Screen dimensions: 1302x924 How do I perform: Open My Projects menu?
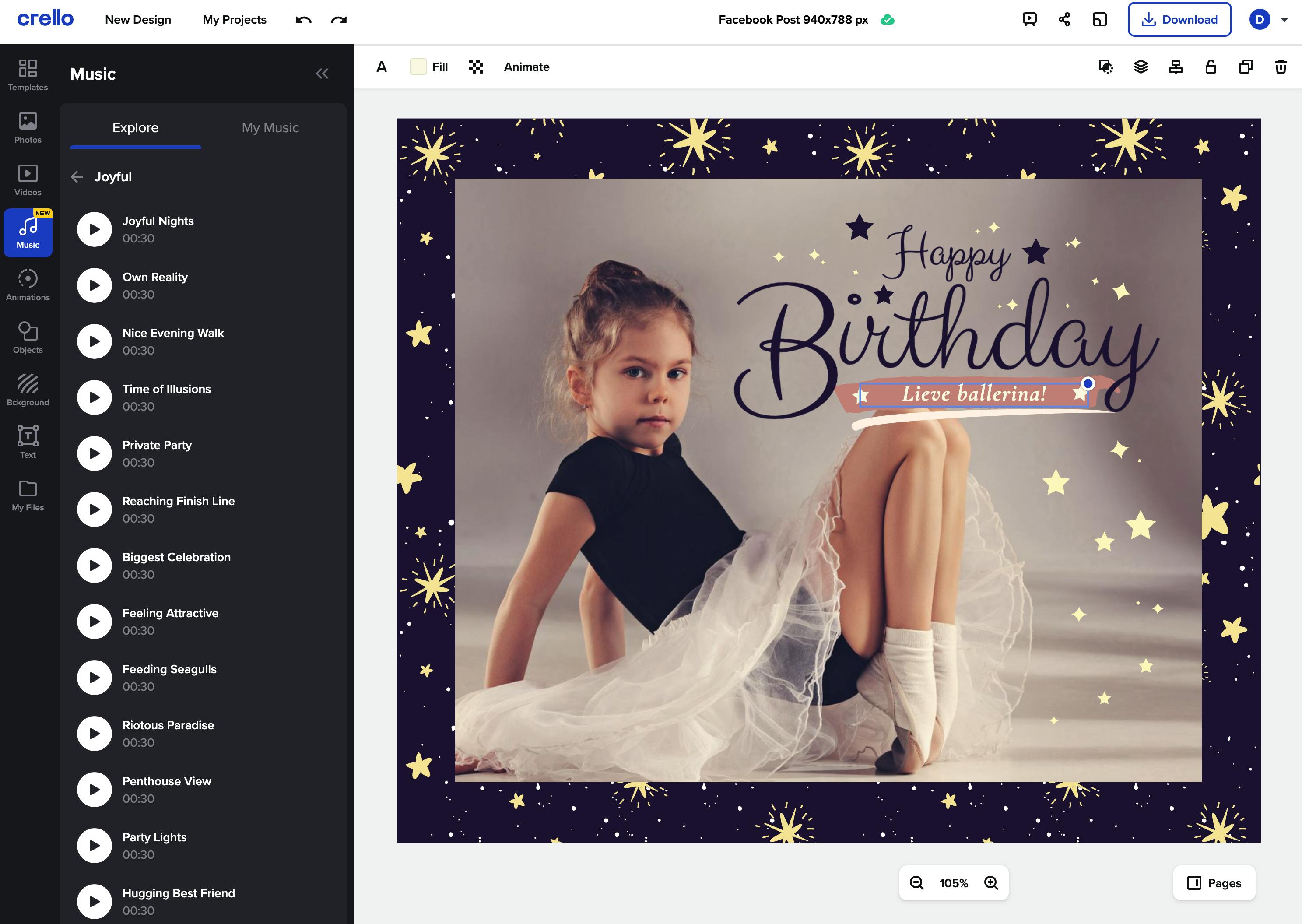pyautogui.click(x=234, y=20)
